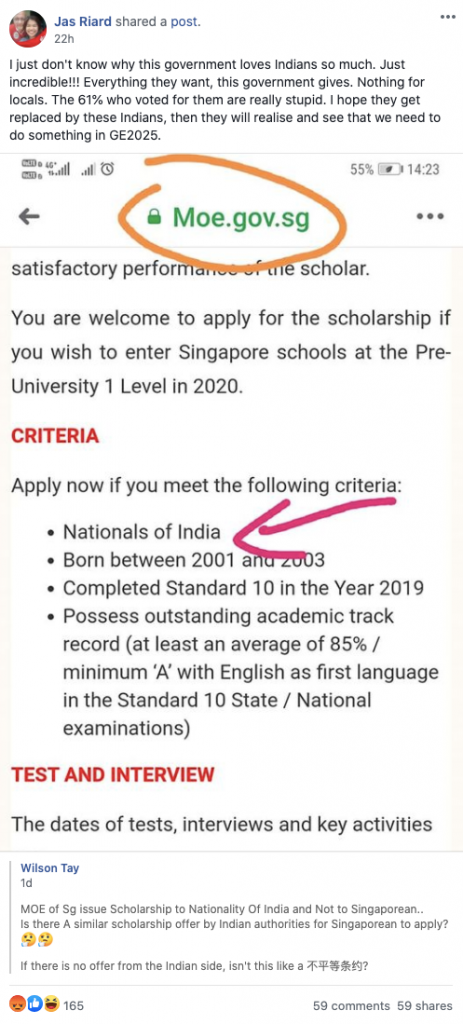The image size is (463, 1024).
Task: Open the browser three-dot menu in screenshot
Action: [x=430, y=217]
